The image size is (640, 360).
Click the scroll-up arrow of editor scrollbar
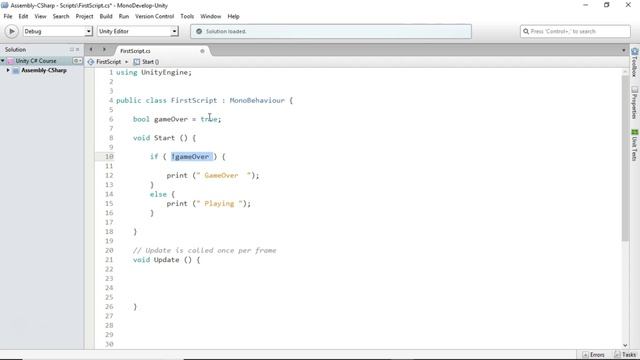[x=625, y=72]
